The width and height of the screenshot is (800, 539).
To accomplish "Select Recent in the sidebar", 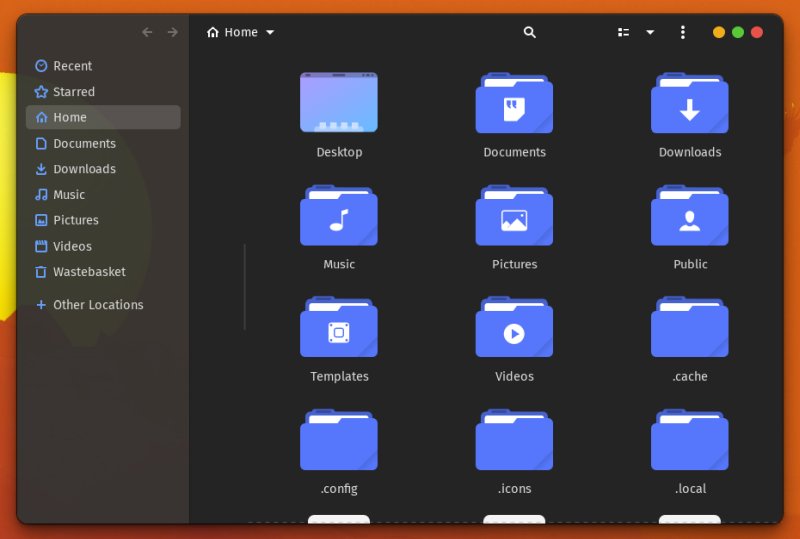I will pyautogui.click(x=72, y=66).
